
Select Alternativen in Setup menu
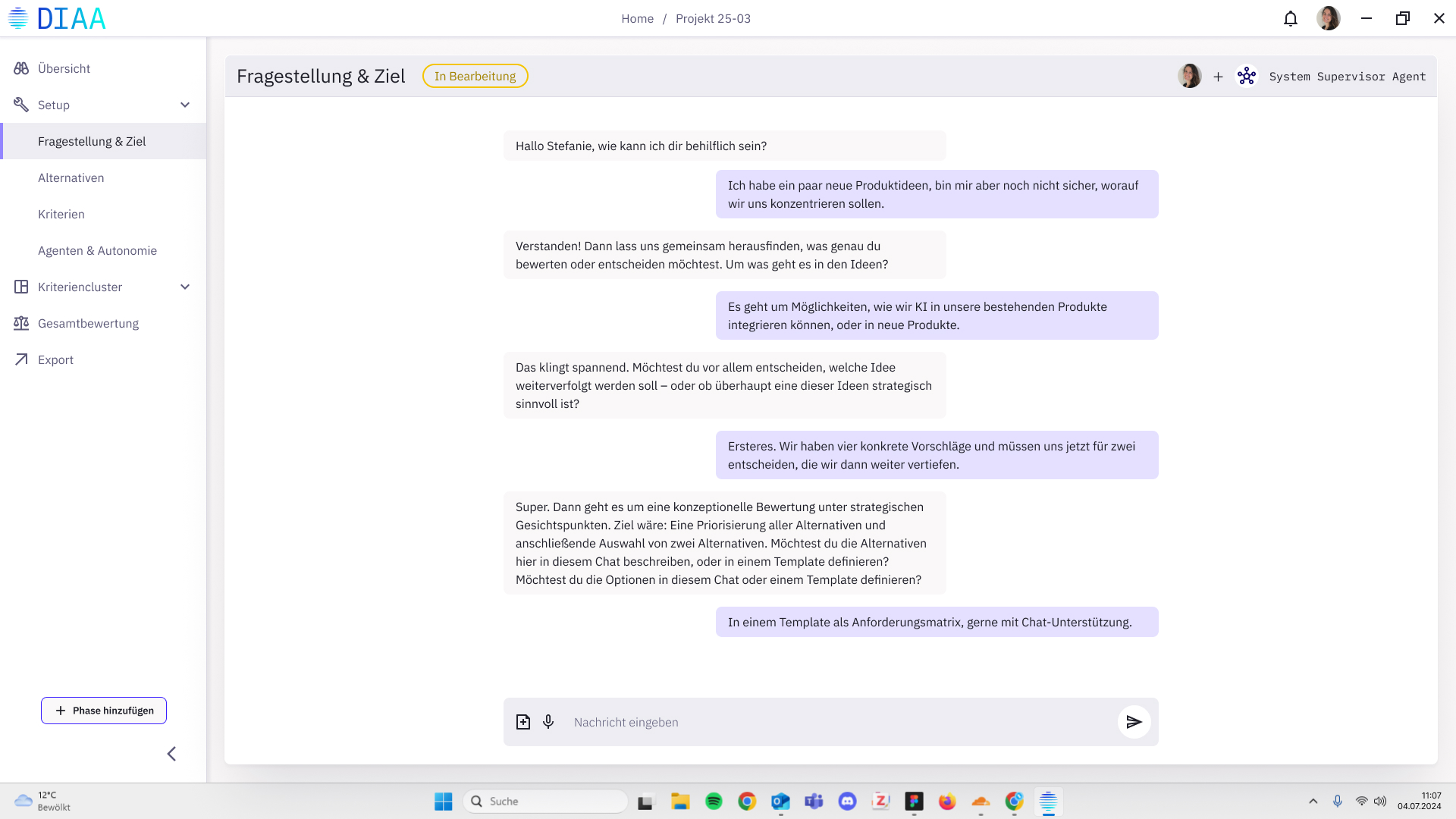point(71,177)
